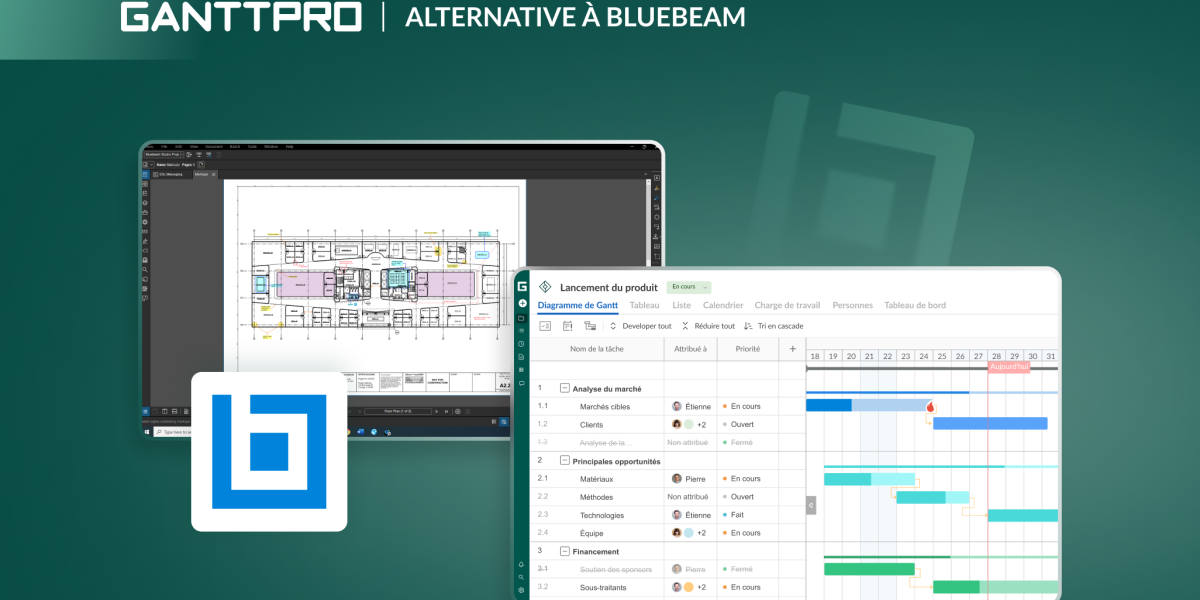Switch to the Calendrier tab
Viewport: 1200px width, 600px height.
pos(723,305)
